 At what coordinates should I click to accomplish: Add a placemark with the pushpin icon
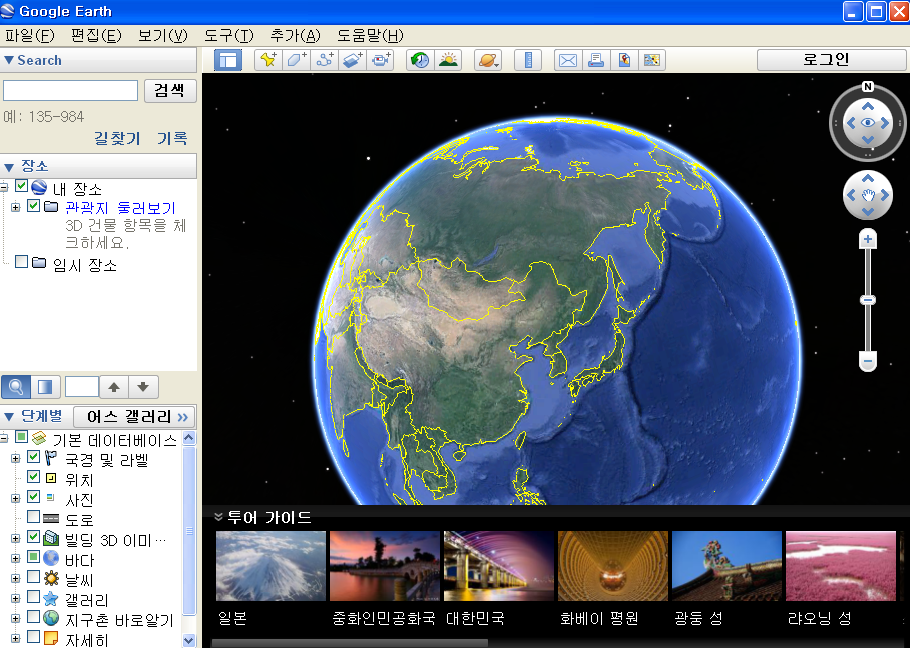(x=268, y=60)
